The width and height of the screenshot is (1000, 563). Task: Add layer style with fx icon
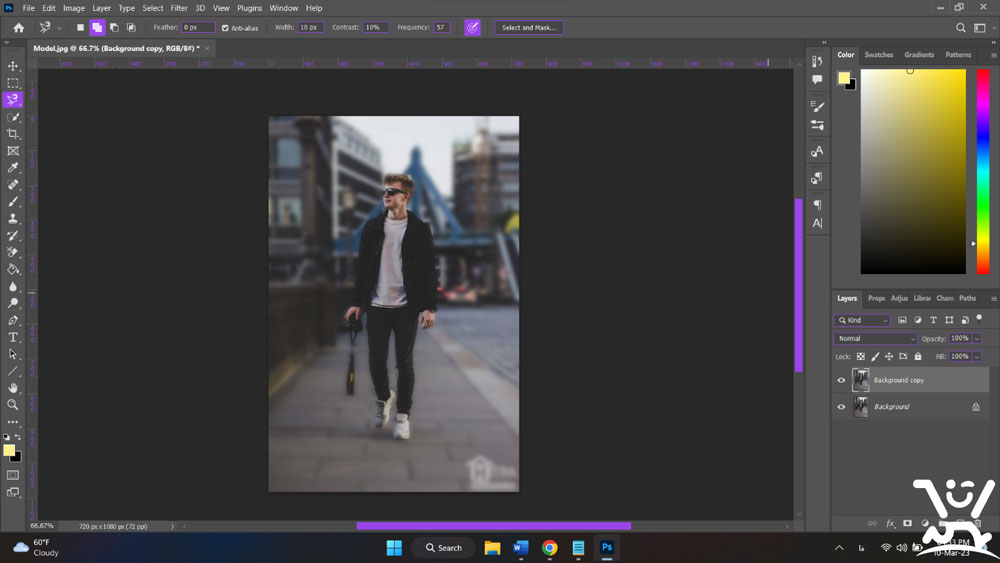(x=890, y=523)
